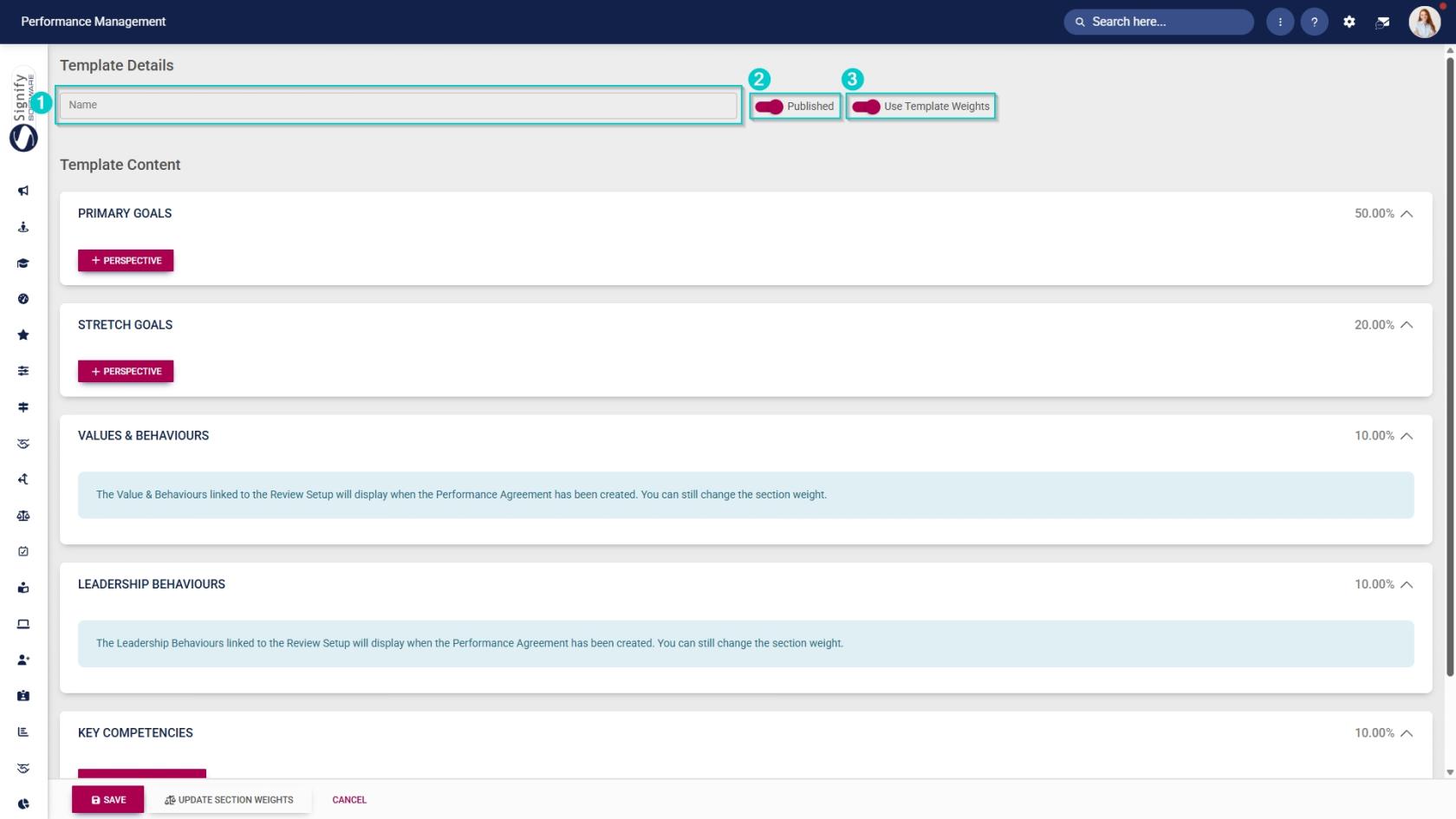This screenshot has width=1456, height=819.
Task: Open the sliders settings icon in sidebar
Action: click(x=23, y=371)
